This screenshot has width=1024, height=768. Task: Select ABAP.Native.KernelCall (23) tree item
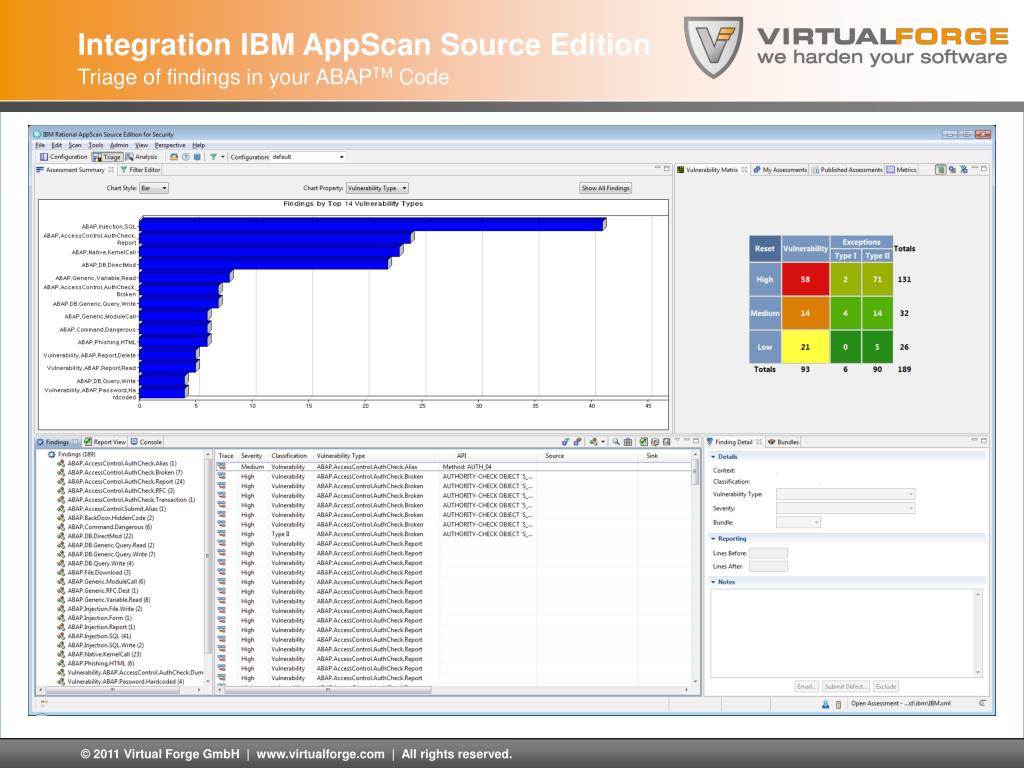[99, 654]
